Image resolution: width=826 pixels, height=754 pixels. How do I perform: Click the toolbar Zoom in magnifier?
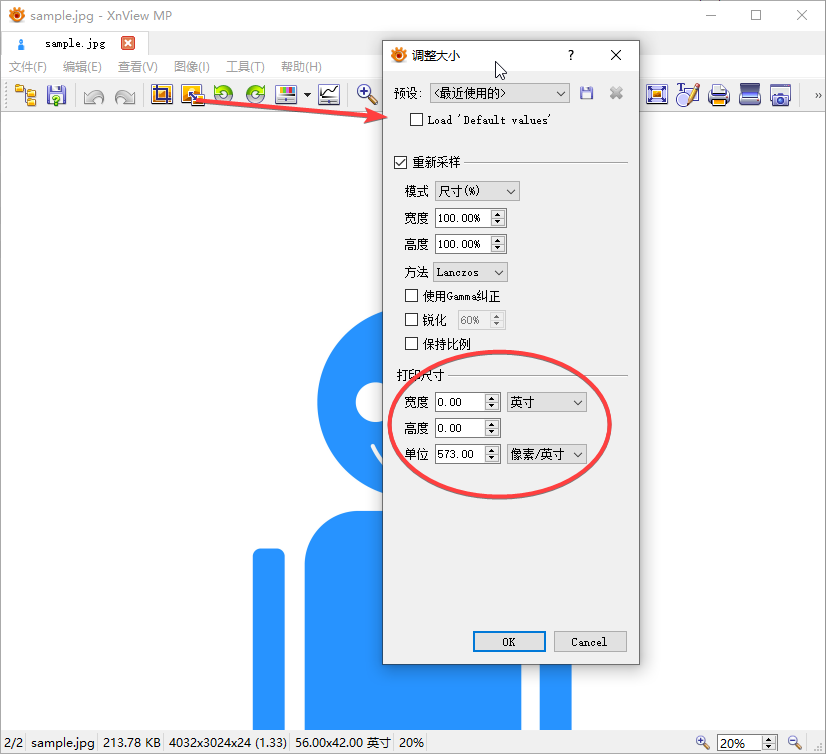(367, 94)
